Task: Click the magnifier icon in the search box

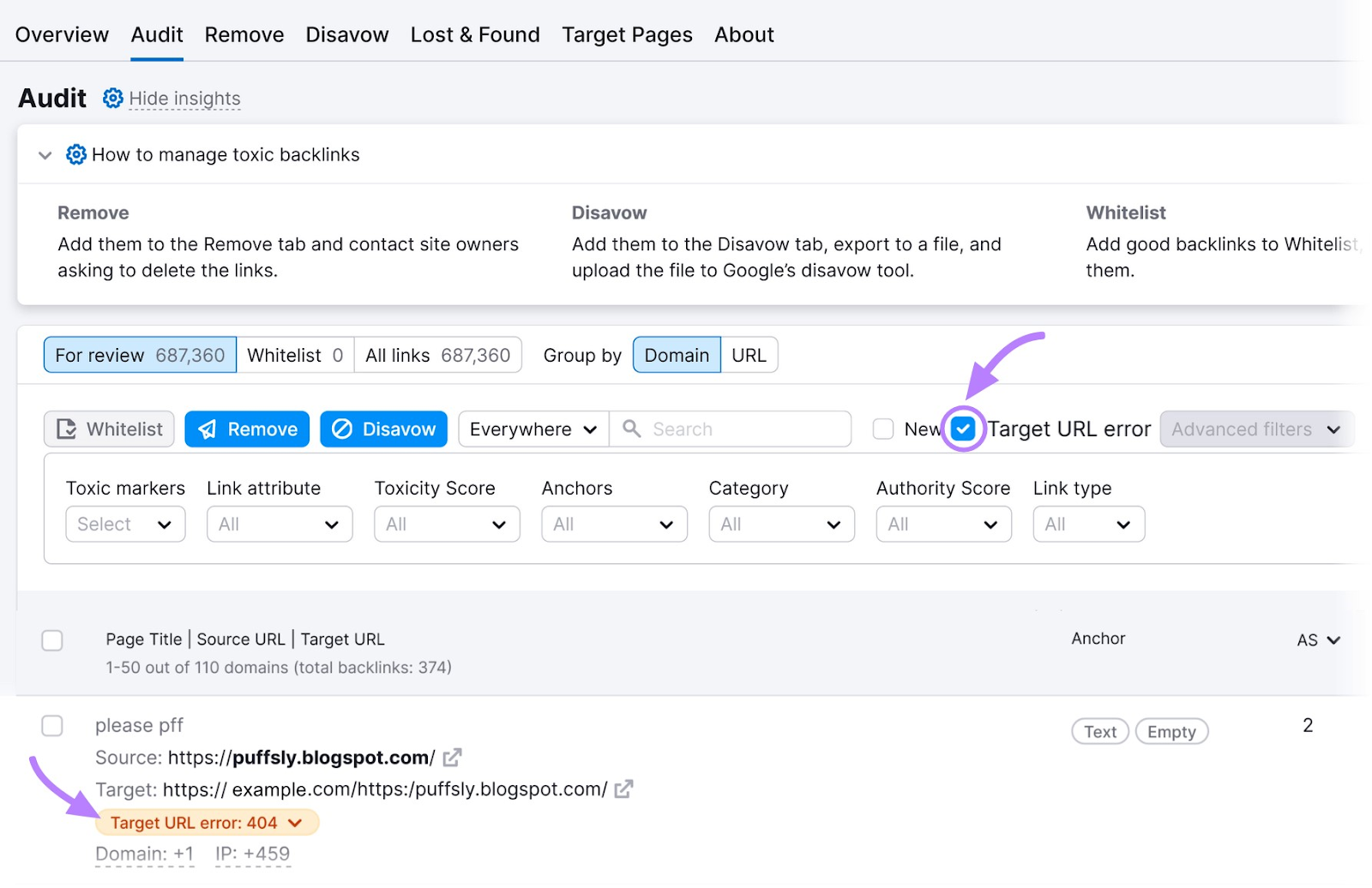Action: (631, 429)
